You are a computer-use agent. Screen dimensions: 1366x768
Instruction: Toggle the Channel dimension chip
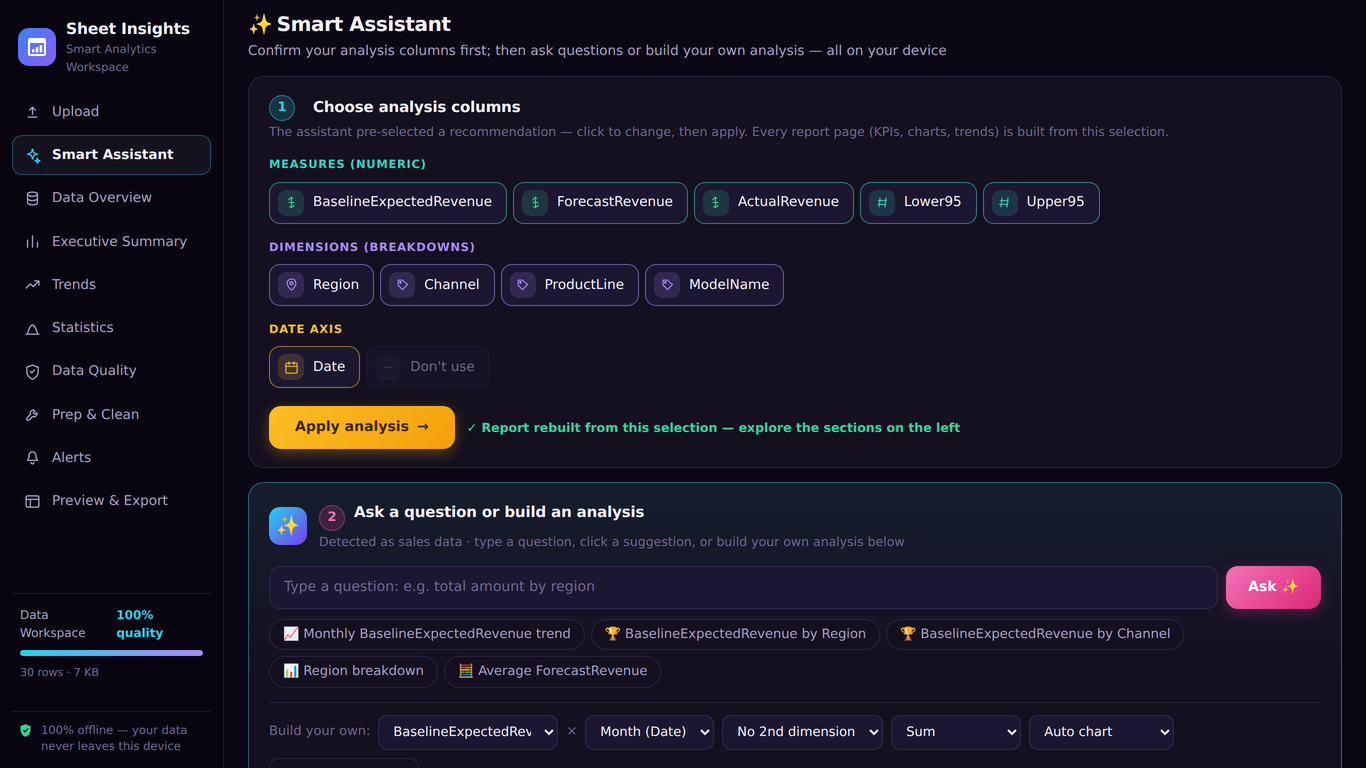click(437, 285)
